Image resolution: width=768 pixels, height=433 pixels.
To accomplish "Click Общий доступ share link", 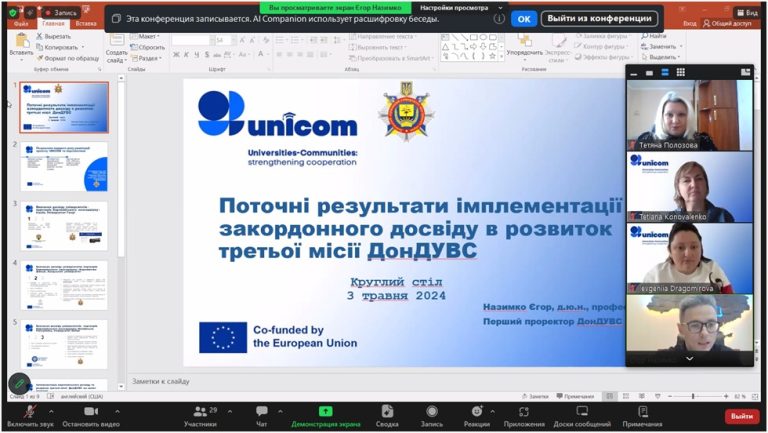I will pos(727,24).
